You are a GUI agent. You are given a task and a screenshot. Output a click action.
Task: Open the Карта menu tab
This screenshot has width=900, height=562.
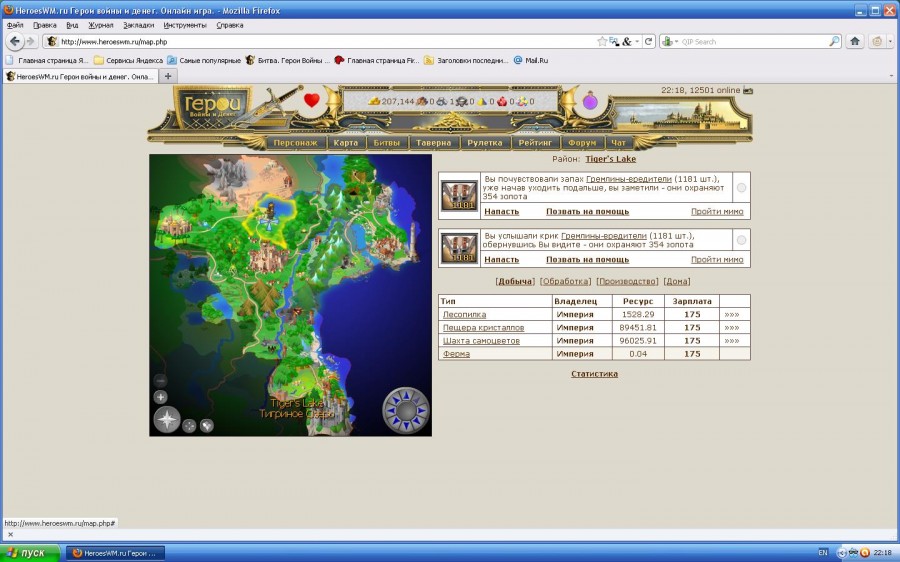(x=346, y=143)
